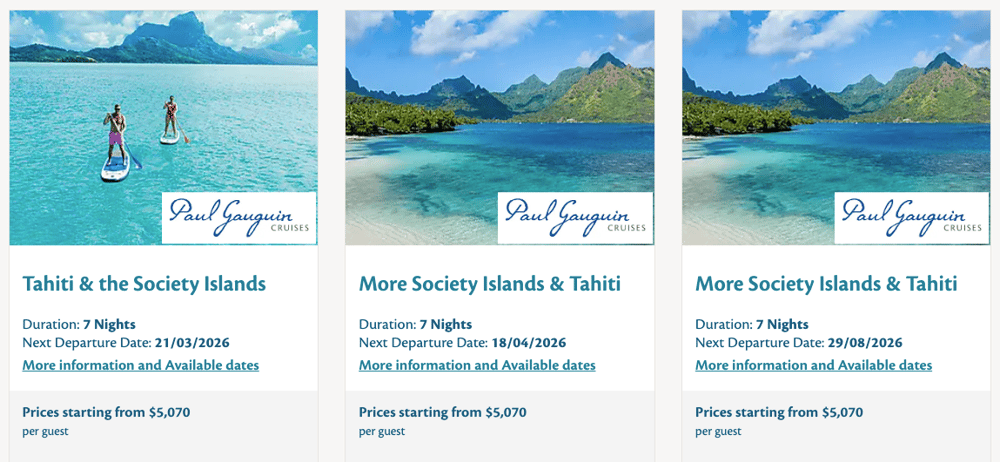Click the 18/04/2026 next departure date
Screen dimensions: 1000x462
(x=529, y=343)
